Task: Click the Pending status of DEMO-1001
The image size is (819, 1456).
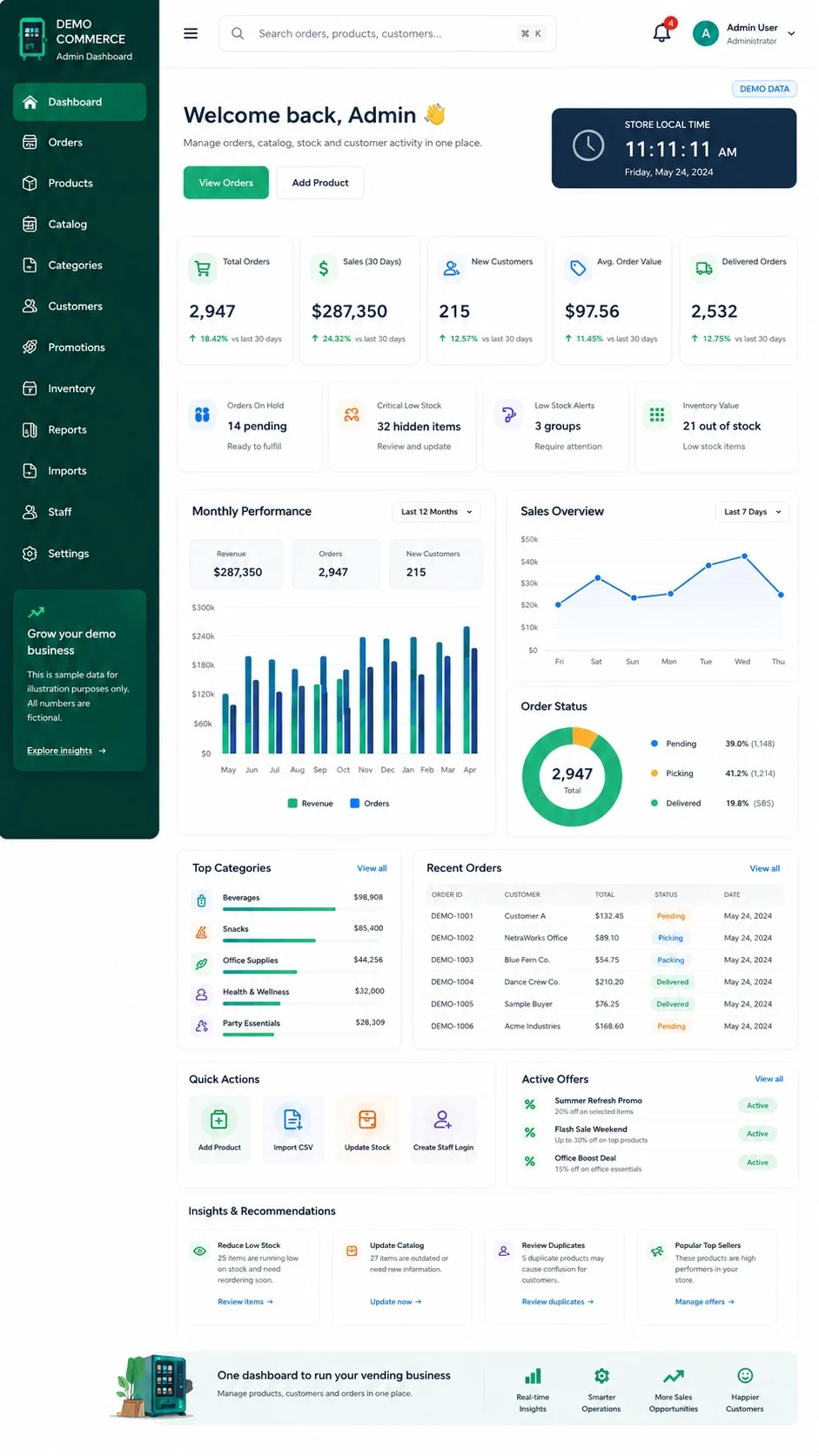Action: [x=671, y=916]
